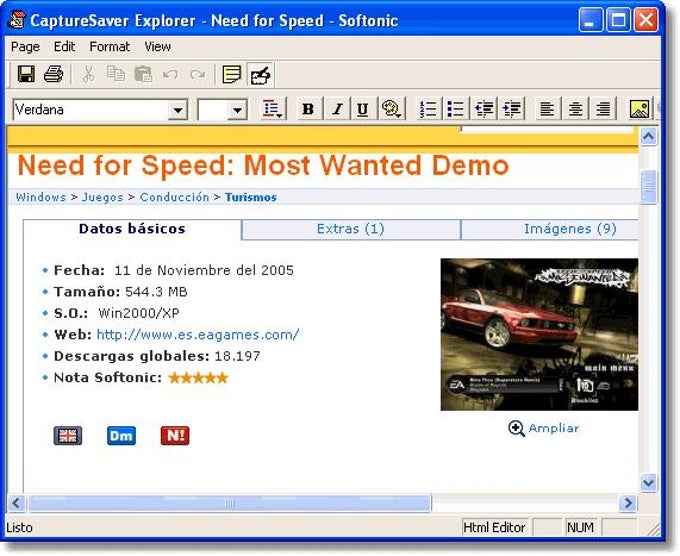The width and height of the screenshot is (680, 556).
Task: Decrease indent of paragraph
Action: click(x=484, y=108)
